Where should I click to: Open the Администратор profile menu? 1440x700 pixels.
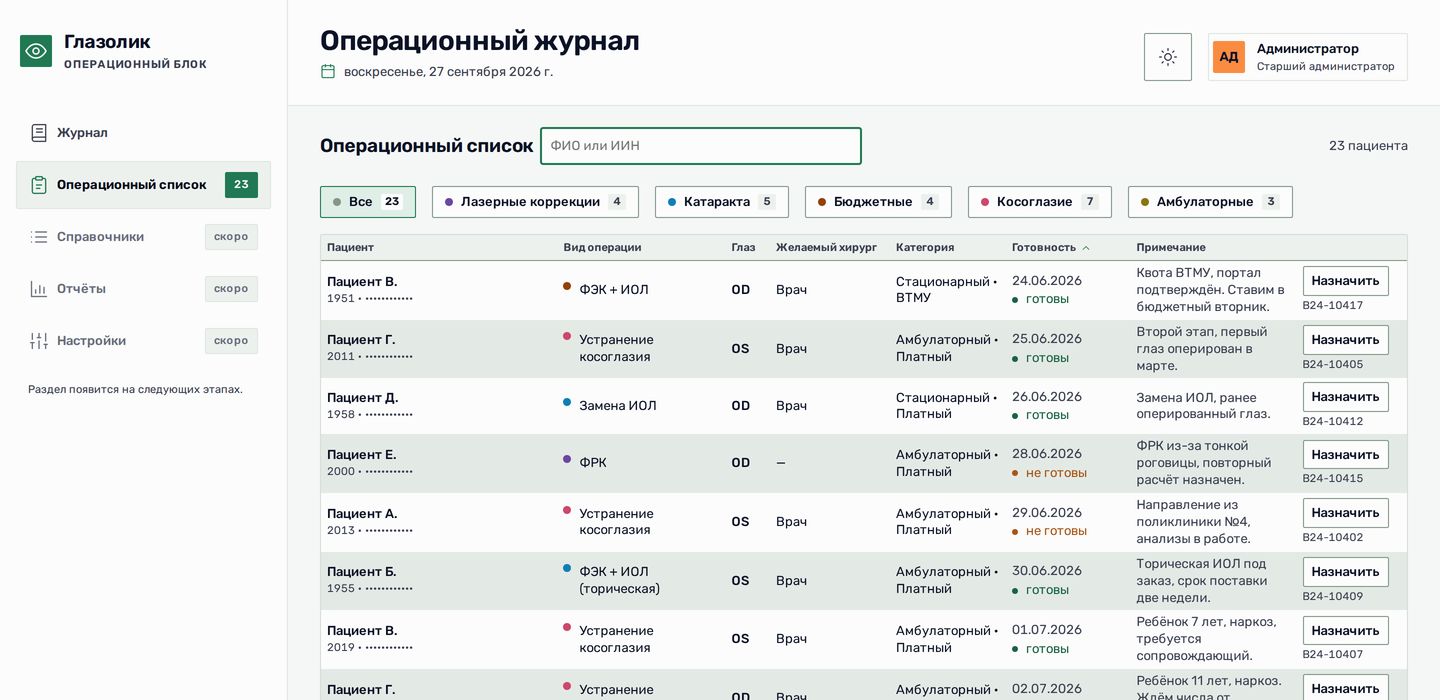coord(1308,57)
